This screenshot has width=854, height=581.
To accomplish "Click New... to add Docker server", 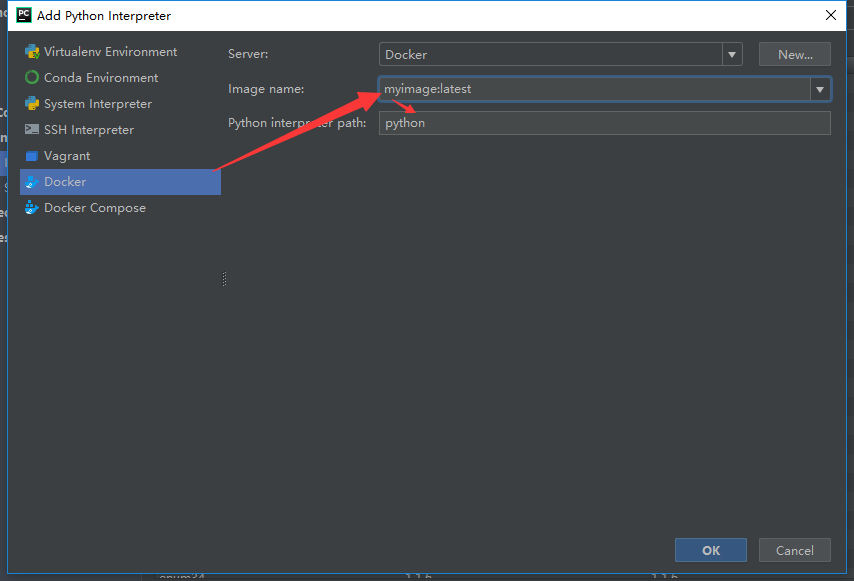I will coord(795,54).
